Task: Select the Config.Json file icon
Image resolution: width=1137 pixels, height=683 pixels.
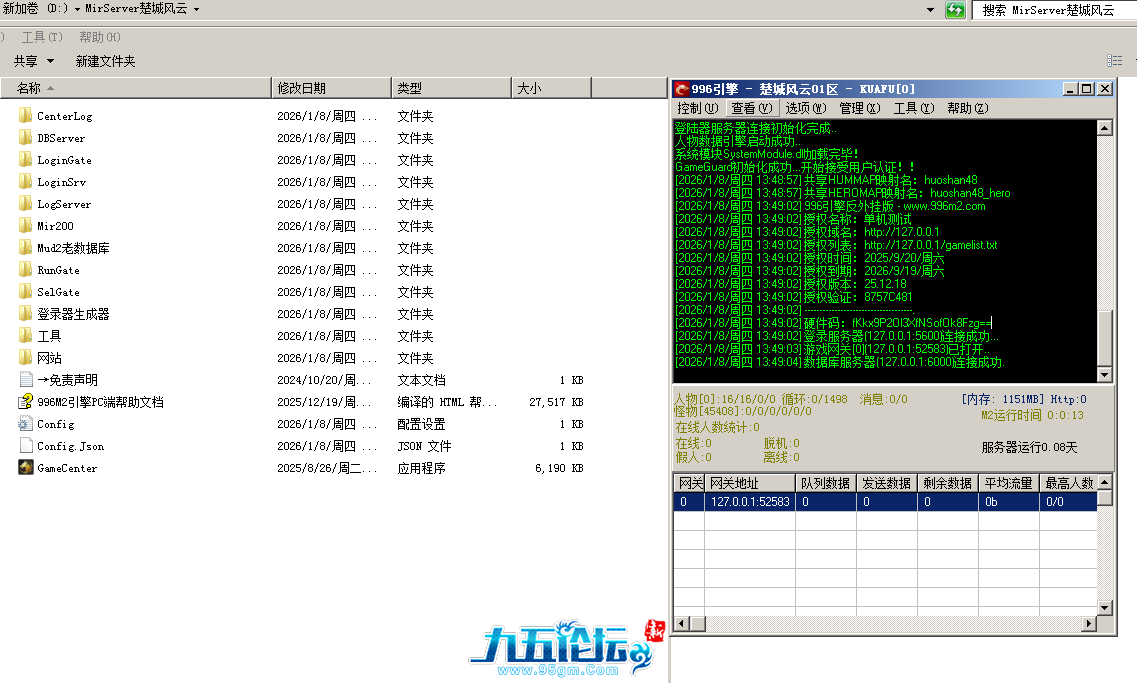Action: 26,446
